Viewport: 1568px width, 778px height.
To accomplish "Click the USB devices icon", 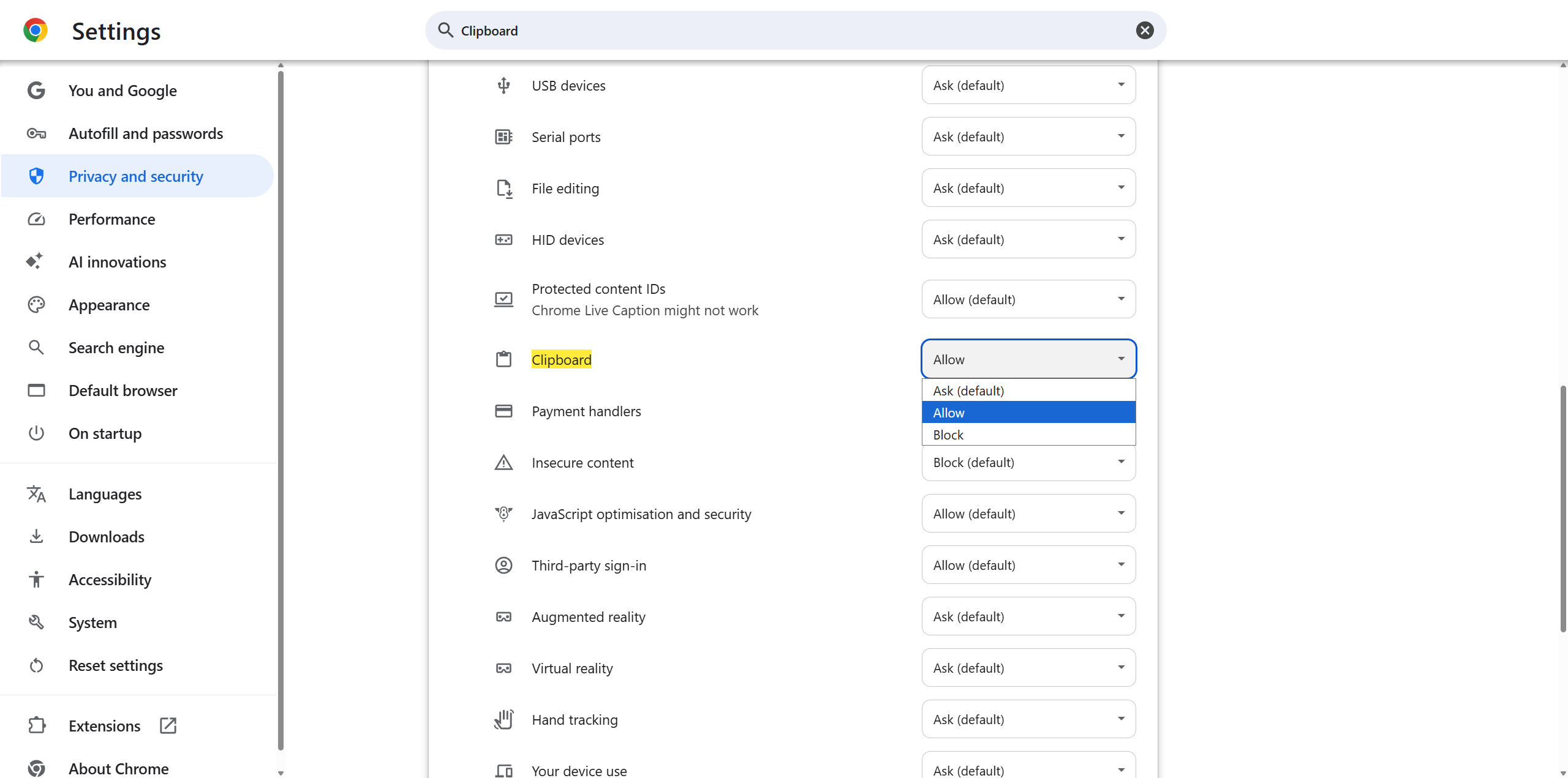I will coord(503,86).
